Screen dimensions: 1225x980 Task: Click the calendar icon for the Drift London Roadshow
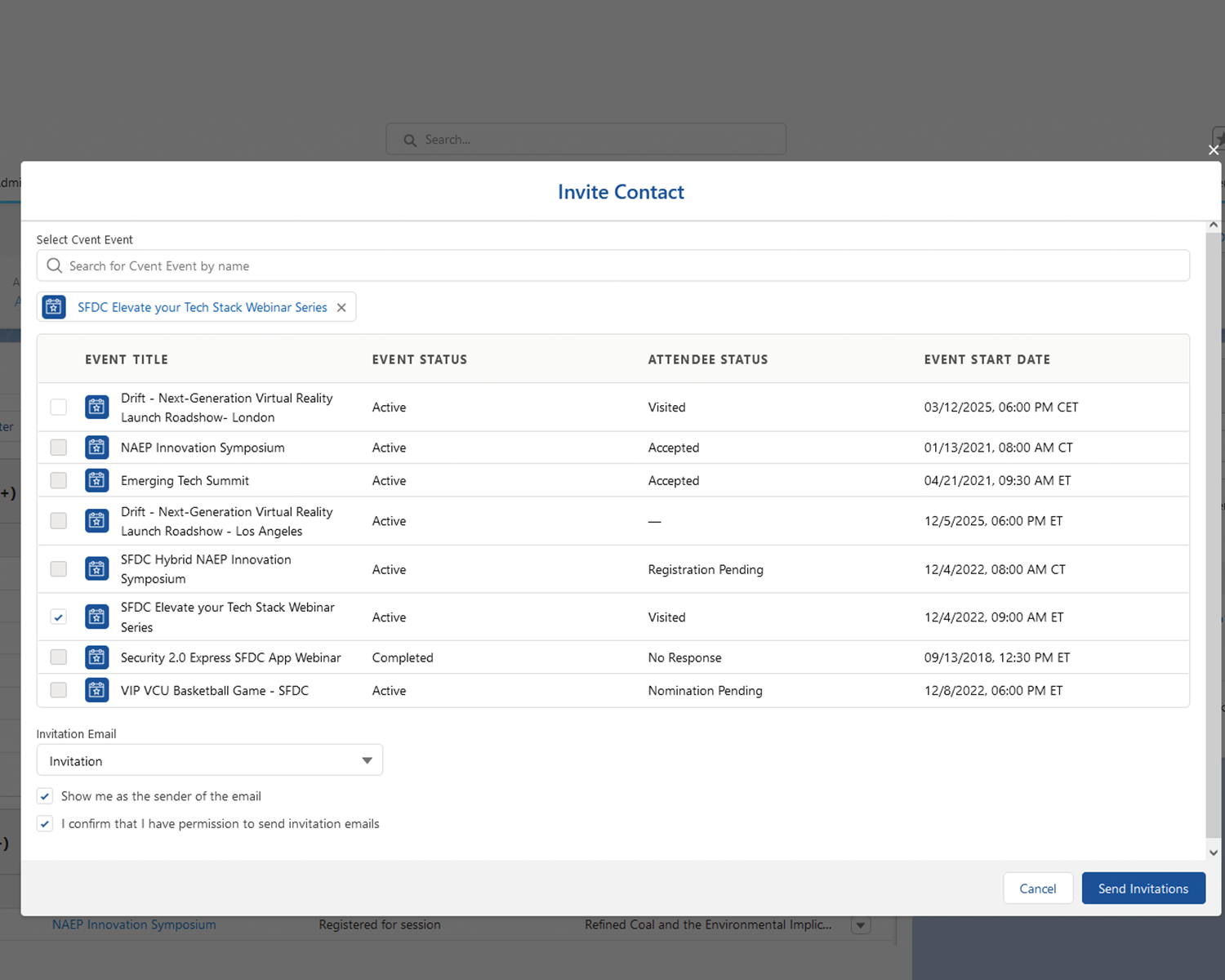[96, 407]
